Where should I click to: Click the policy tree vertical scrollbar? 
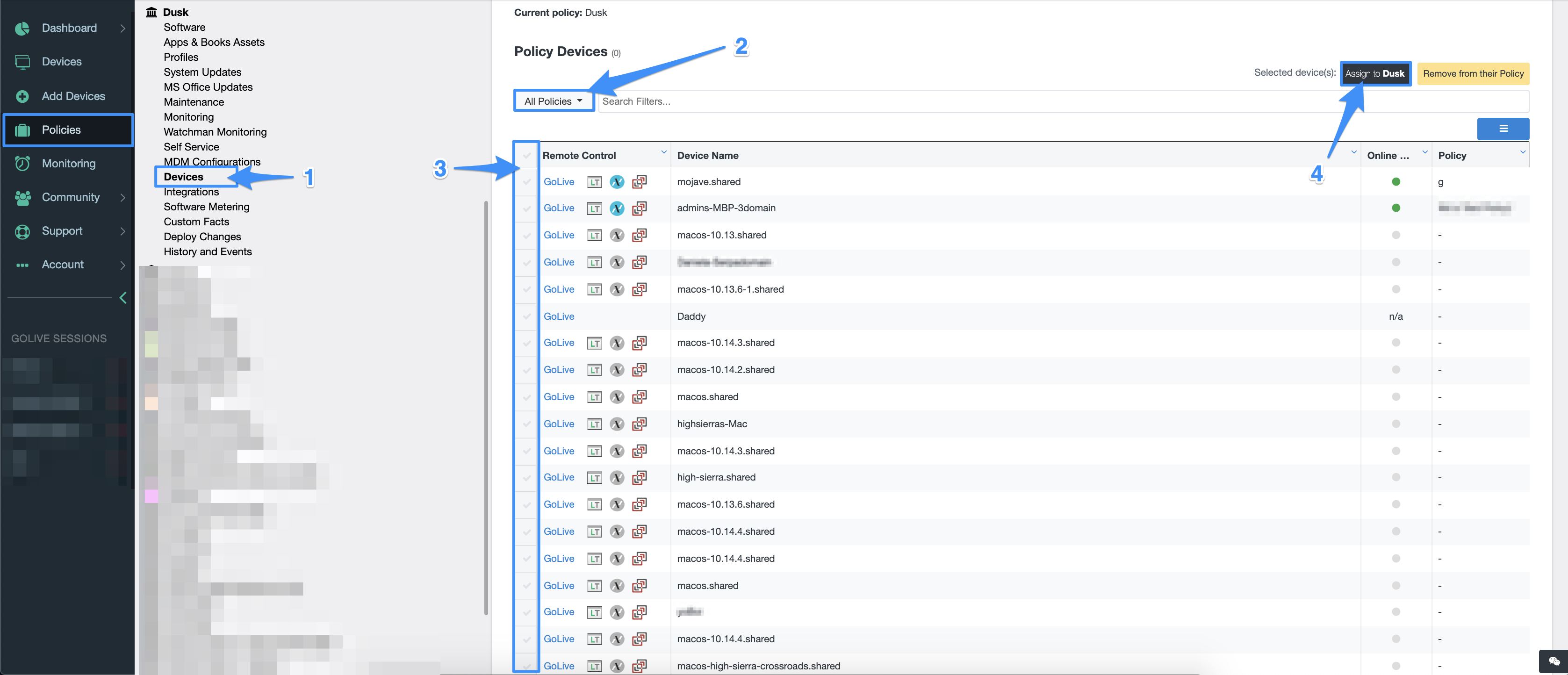[x=486, y=408]
